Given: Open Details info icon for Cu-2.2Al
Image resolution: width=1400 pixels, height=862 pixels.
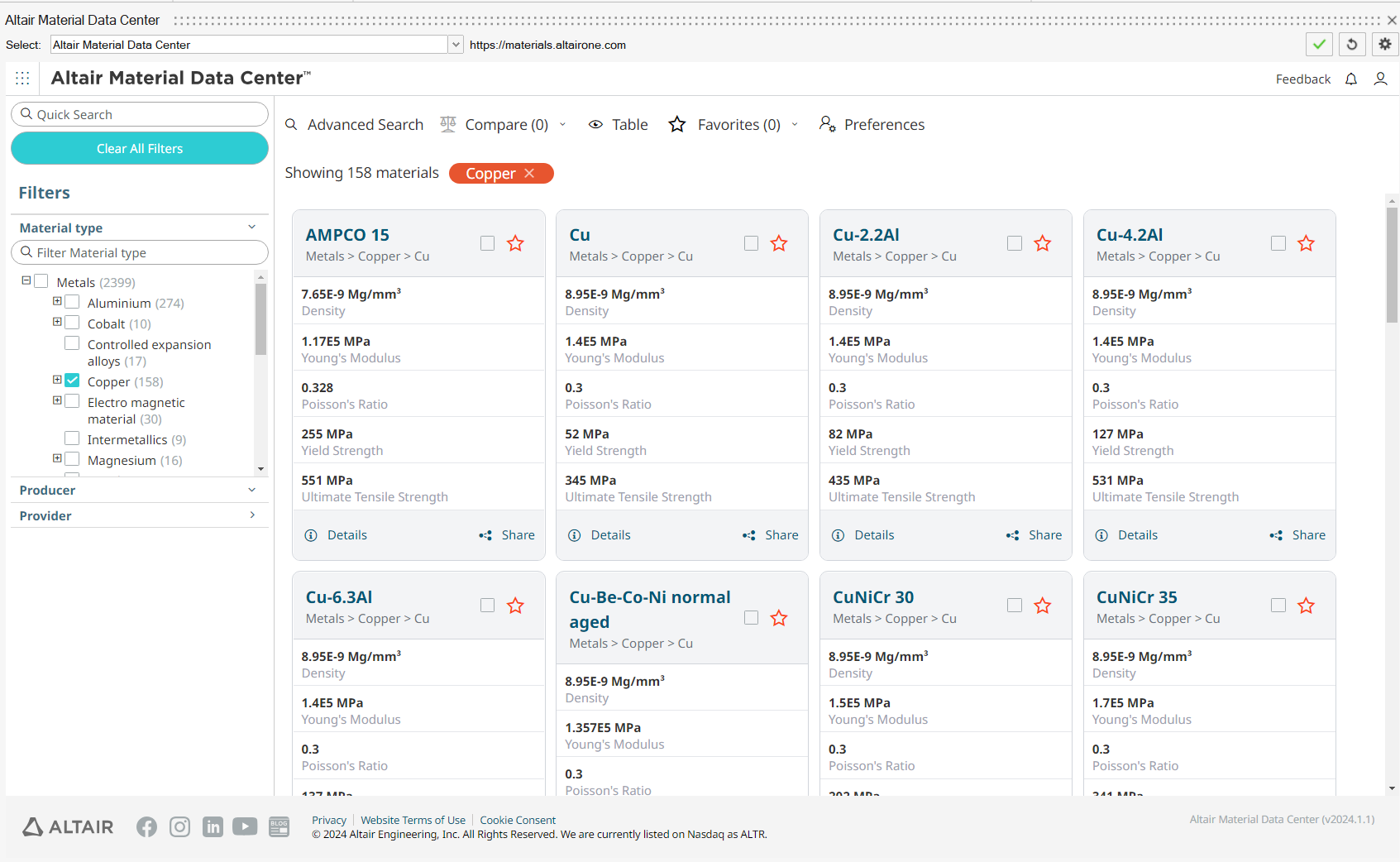Looking at the screenshot, I should pyautogui.click(x=838, y=535).
